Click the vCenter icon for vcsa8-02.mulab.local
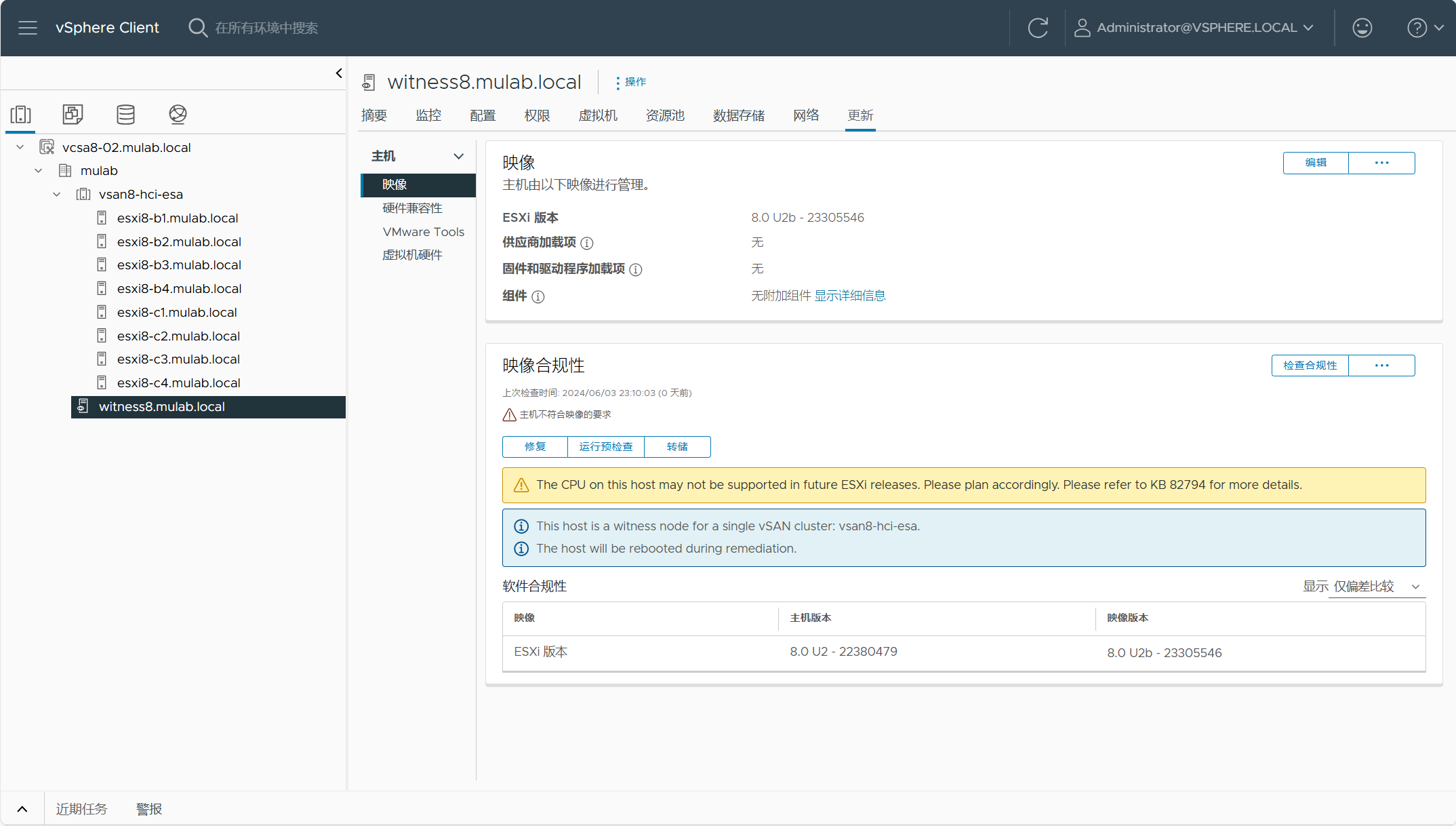The height and width of the screenshot is (826, 1456). click(47, 147)
